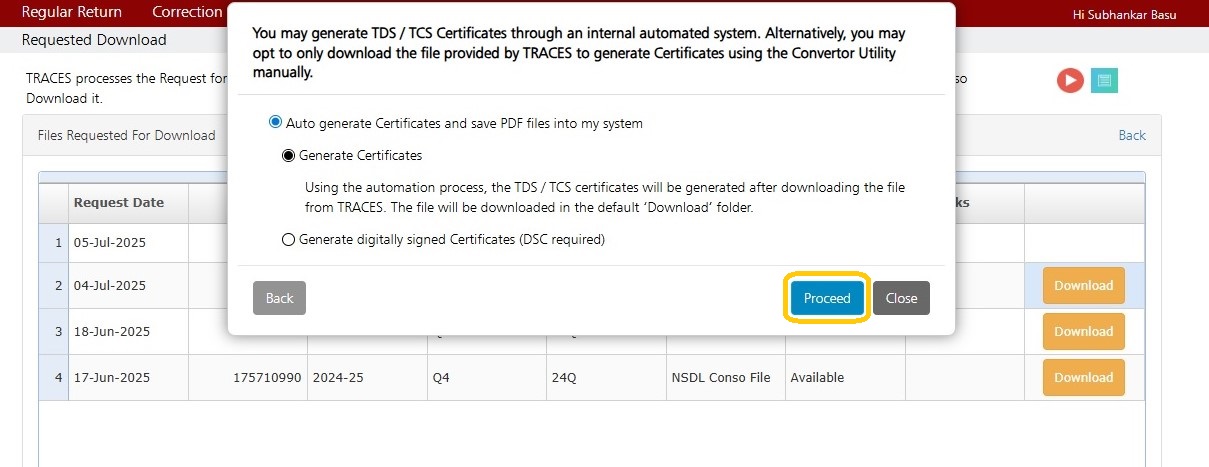
Task: Download the 04-Jul-2025 request file
Action: (x=1083, y=285)
